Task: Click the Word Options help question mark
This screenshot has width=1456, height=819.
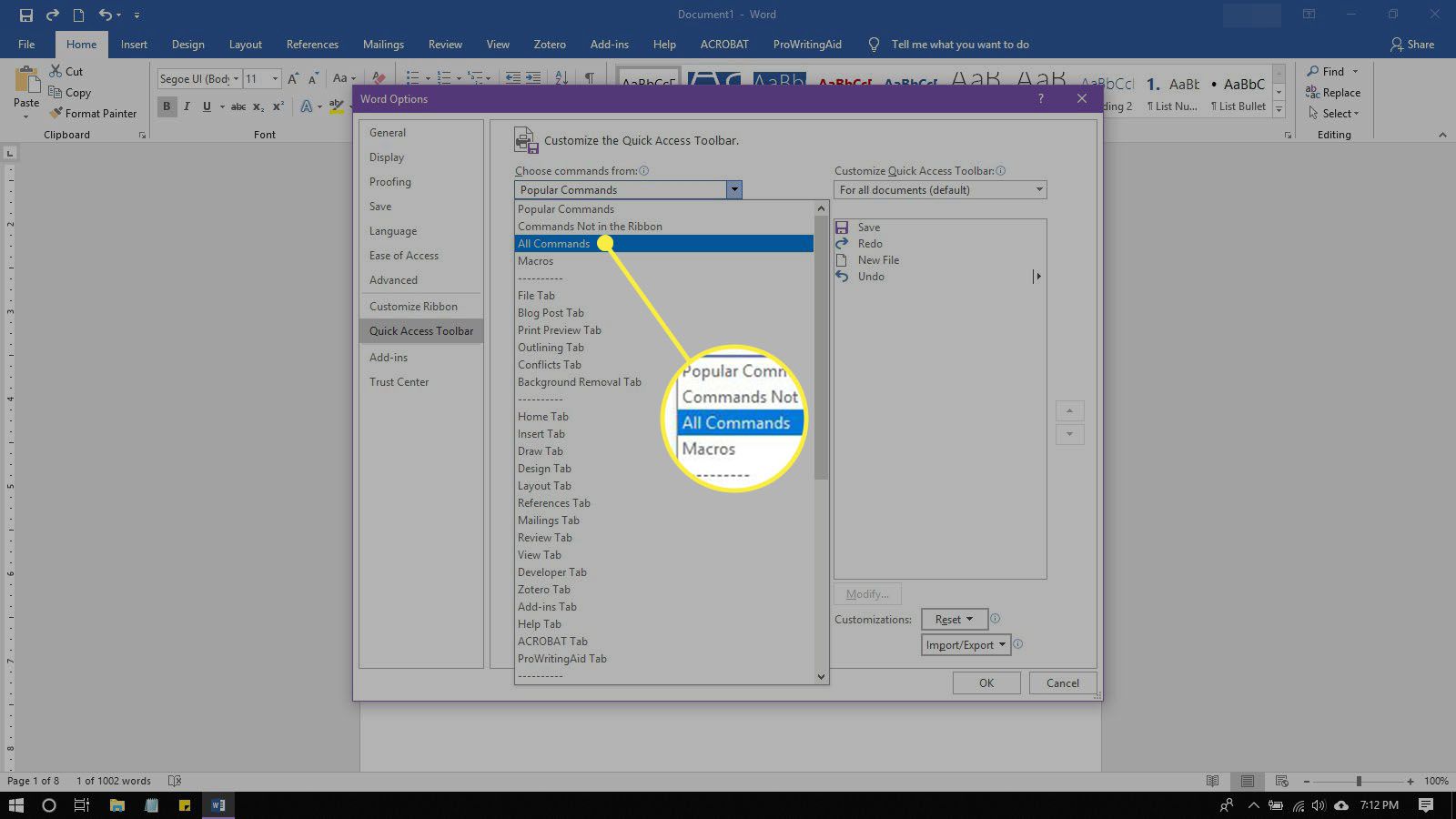Action: (1041, 98)
